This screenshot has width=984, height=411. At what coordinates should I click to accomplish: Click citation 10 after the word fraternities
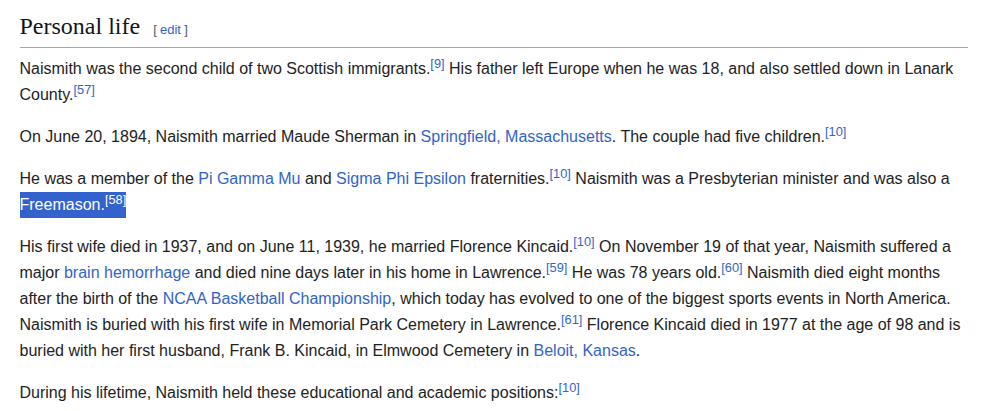(560, 175)
